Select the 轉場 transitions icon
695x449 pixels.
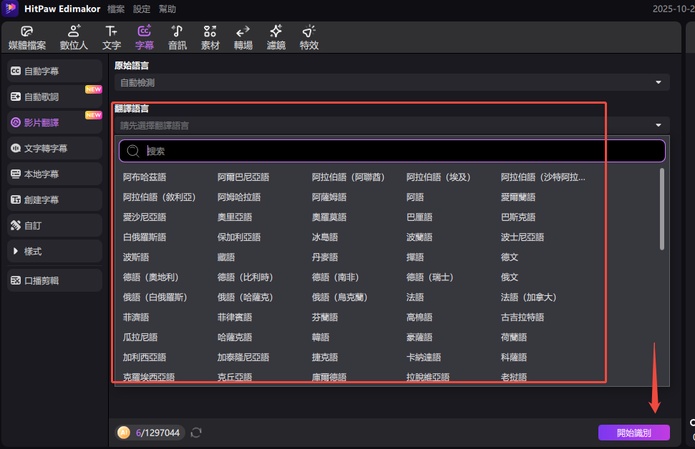coord(243,37)
